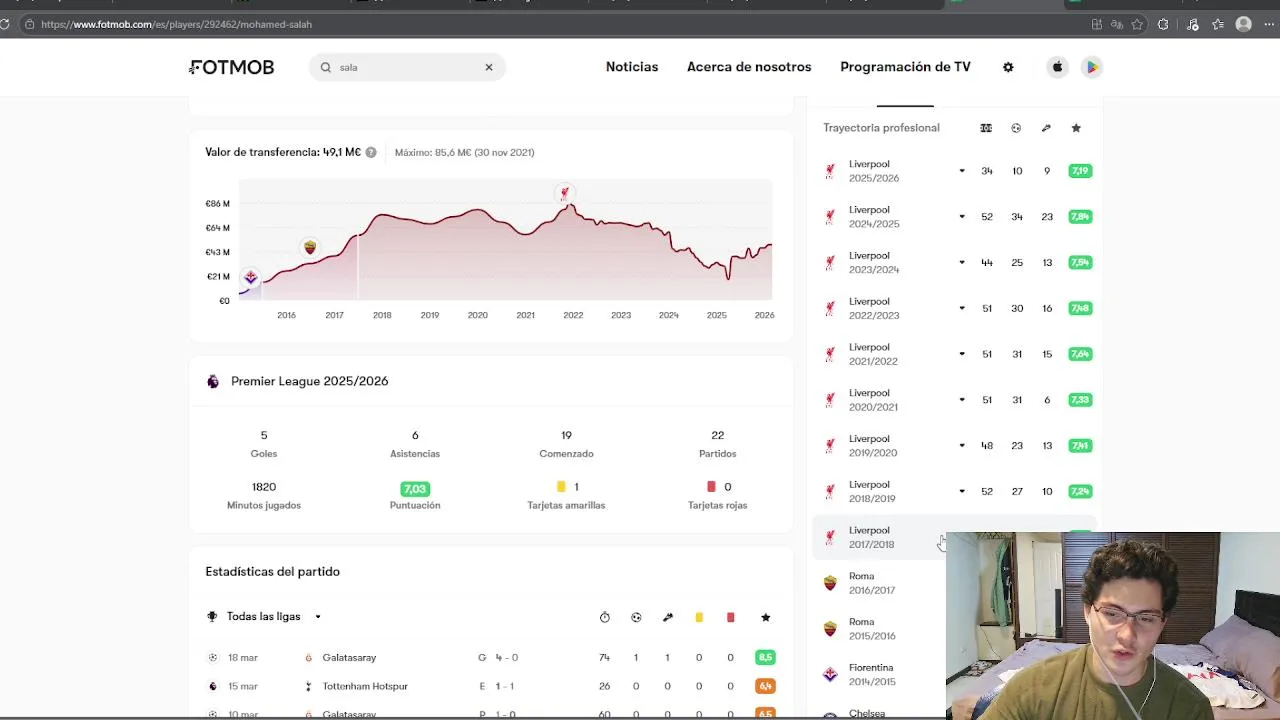Open the Acerca de nosotros menu

point(749,67)
